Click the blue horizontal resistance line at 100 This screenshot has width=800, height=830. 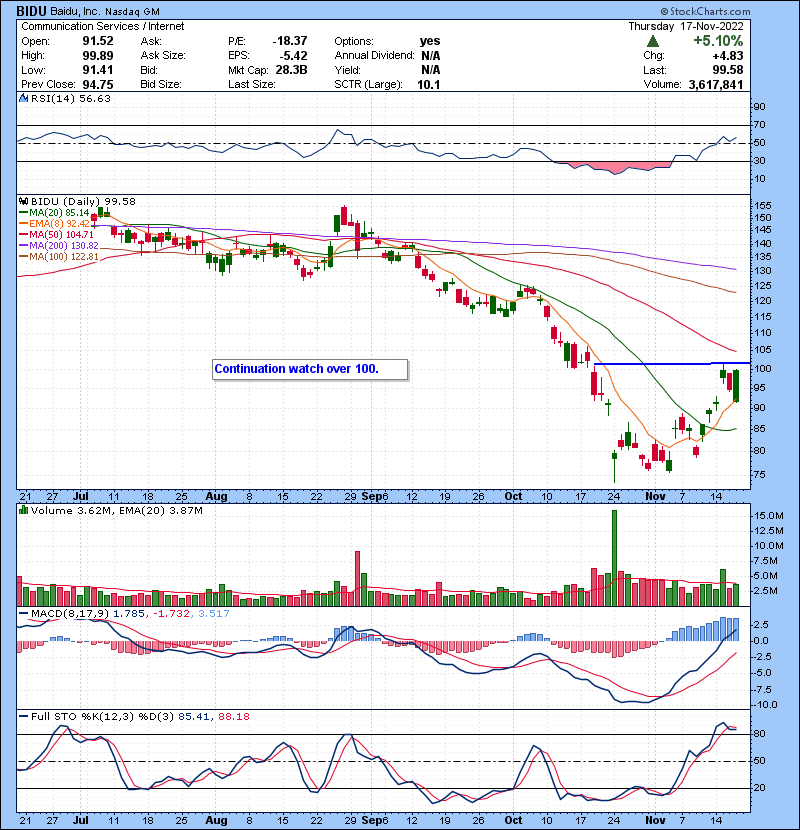point(672,364)
